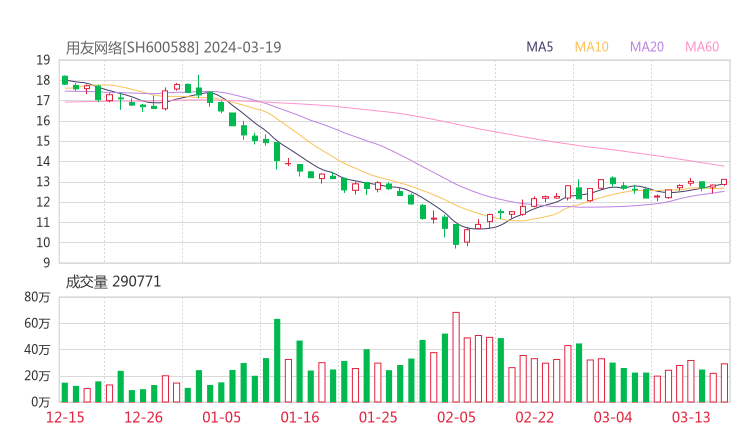Click the MA5 legend label

point(539,47)
